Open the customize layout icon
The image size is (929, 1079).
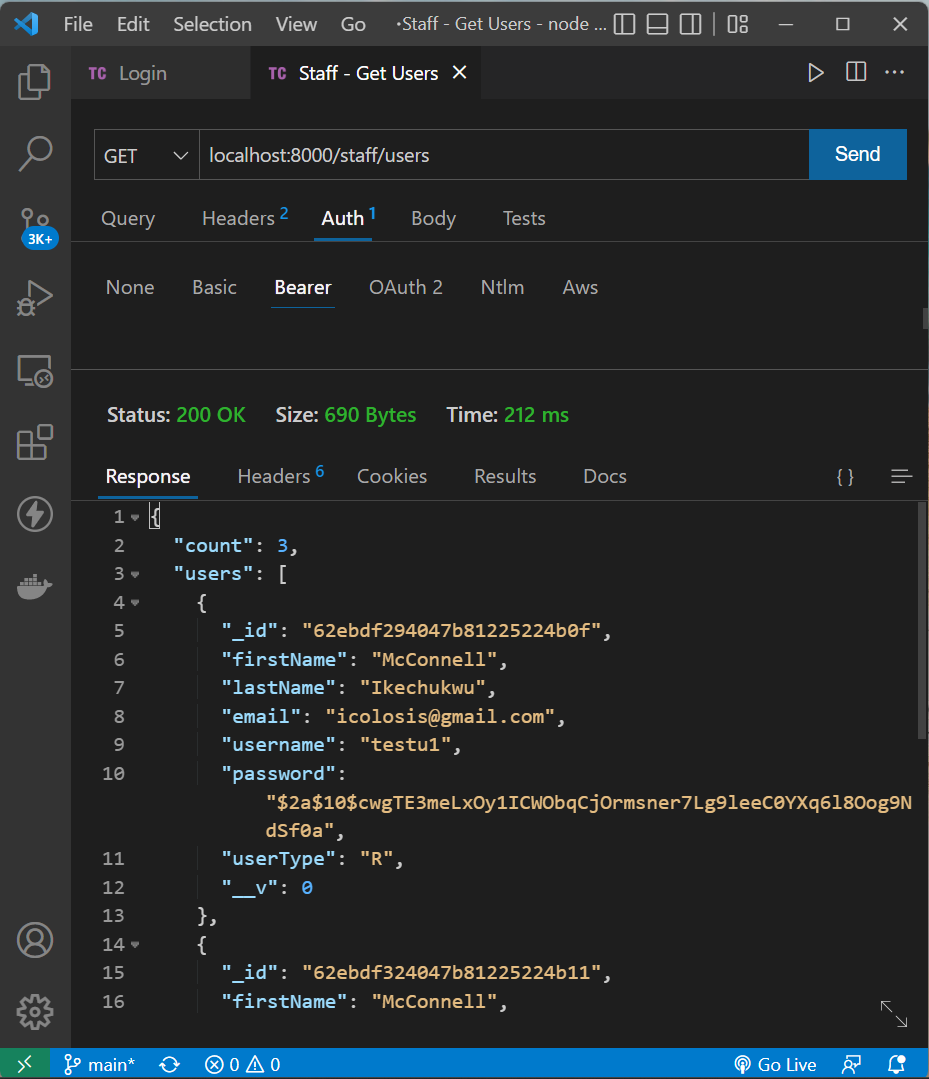[x=738, y=25]
